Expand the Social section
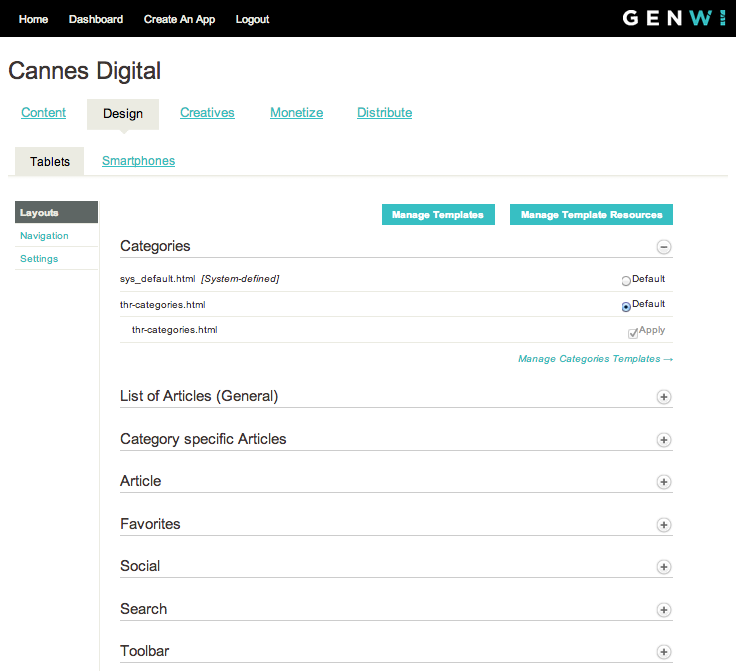Screen dimensions: 736x671 point(663,567)
